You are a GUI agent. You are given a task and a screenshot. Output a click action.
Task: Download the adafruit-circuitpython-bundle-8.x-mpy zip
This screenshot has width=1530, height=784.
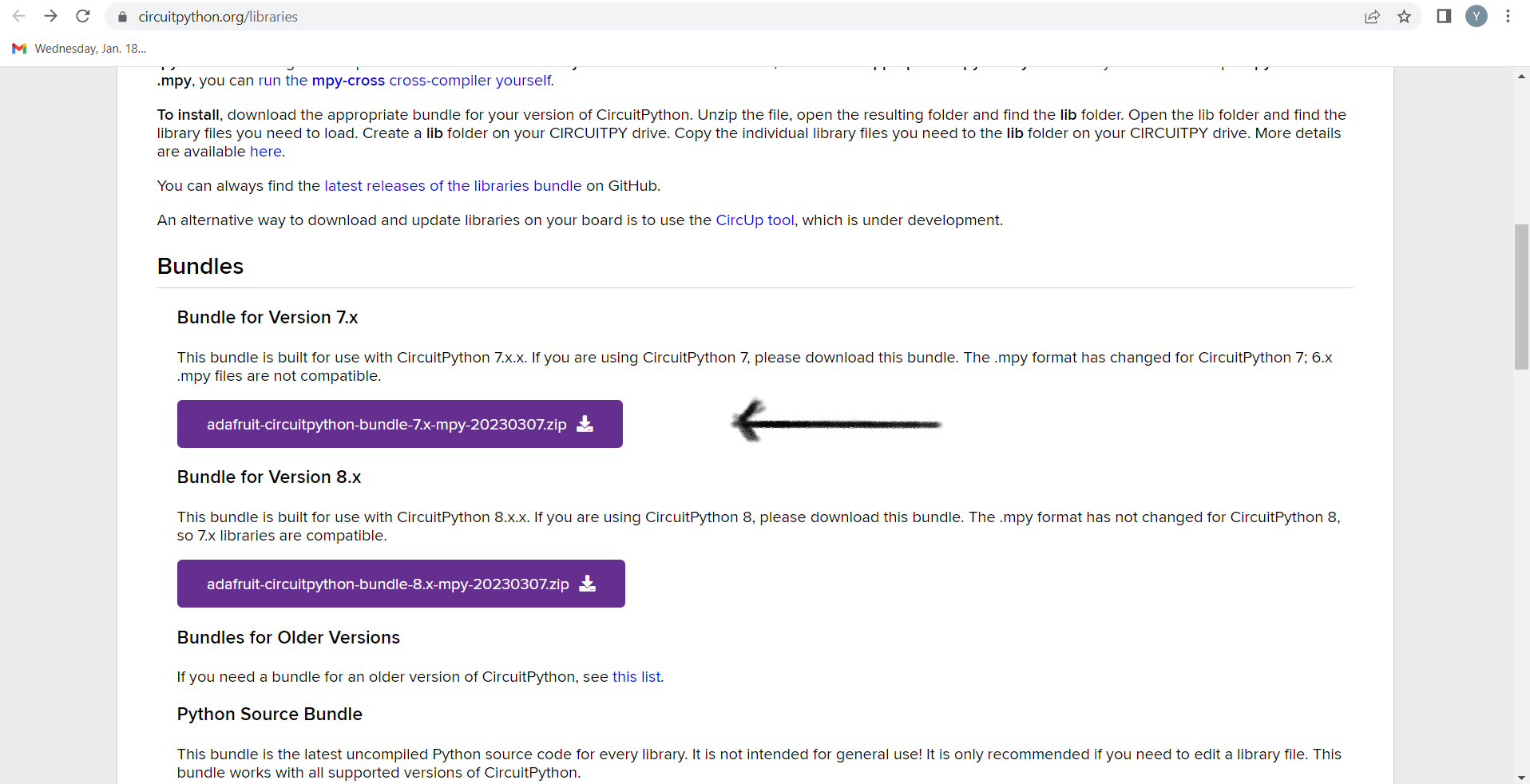point(400,584)
